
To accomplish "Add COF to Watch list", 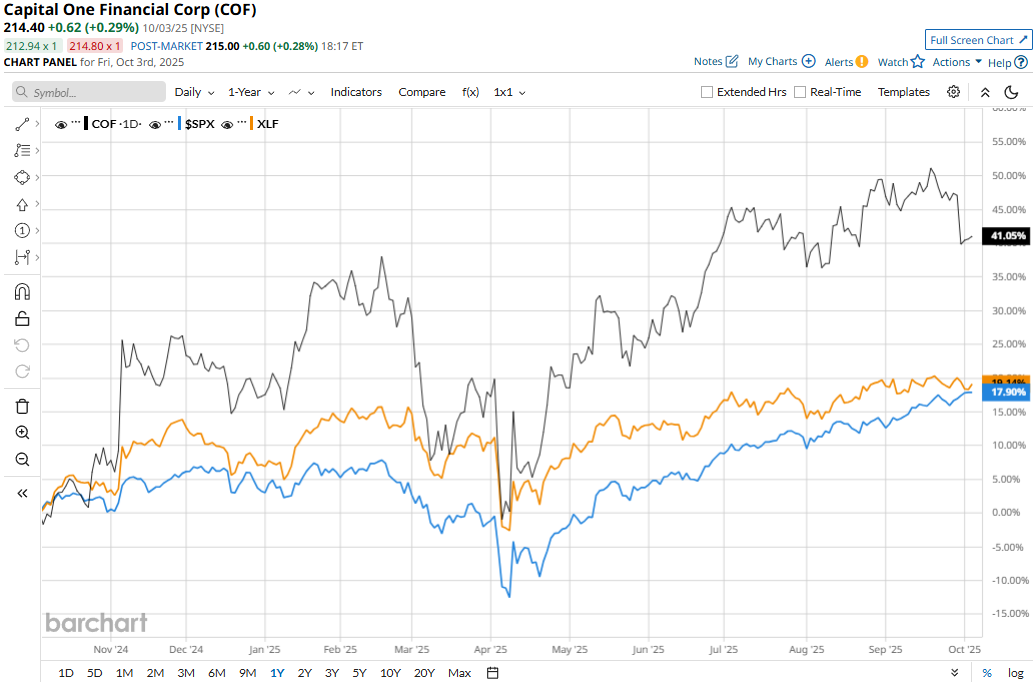I will 901,62.
